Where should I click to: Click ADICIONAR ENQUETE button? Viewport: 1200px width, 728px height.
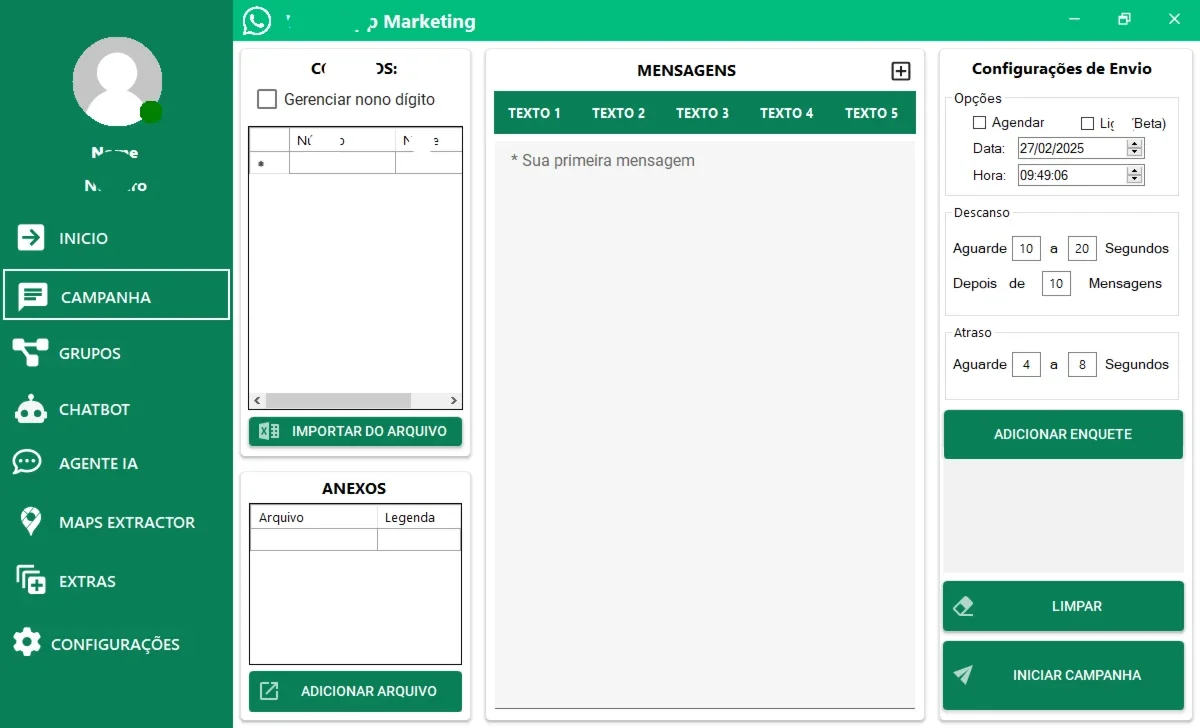point(1063,434)
